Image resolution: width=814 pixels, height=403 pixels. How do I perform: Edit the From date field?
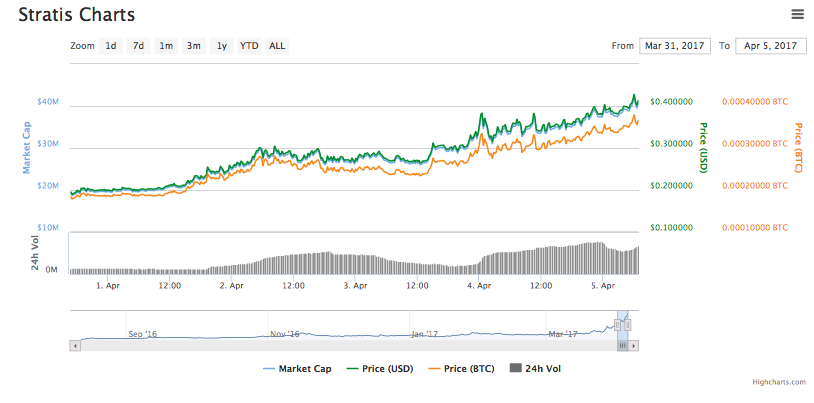pyautogui.click(x=674, y=46)
